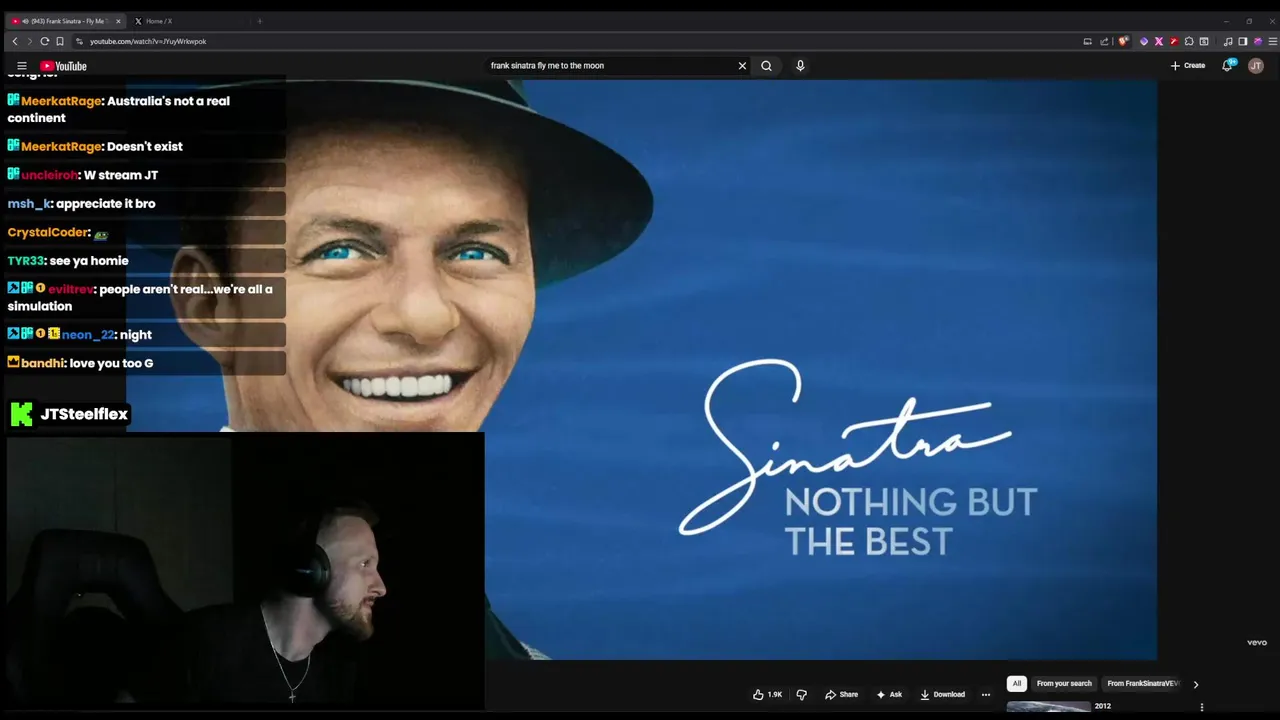Image resolution: width=1280 pixels, height=720 pixels.
Task: Start voice search with microphone icon
Action: [800, 66]
